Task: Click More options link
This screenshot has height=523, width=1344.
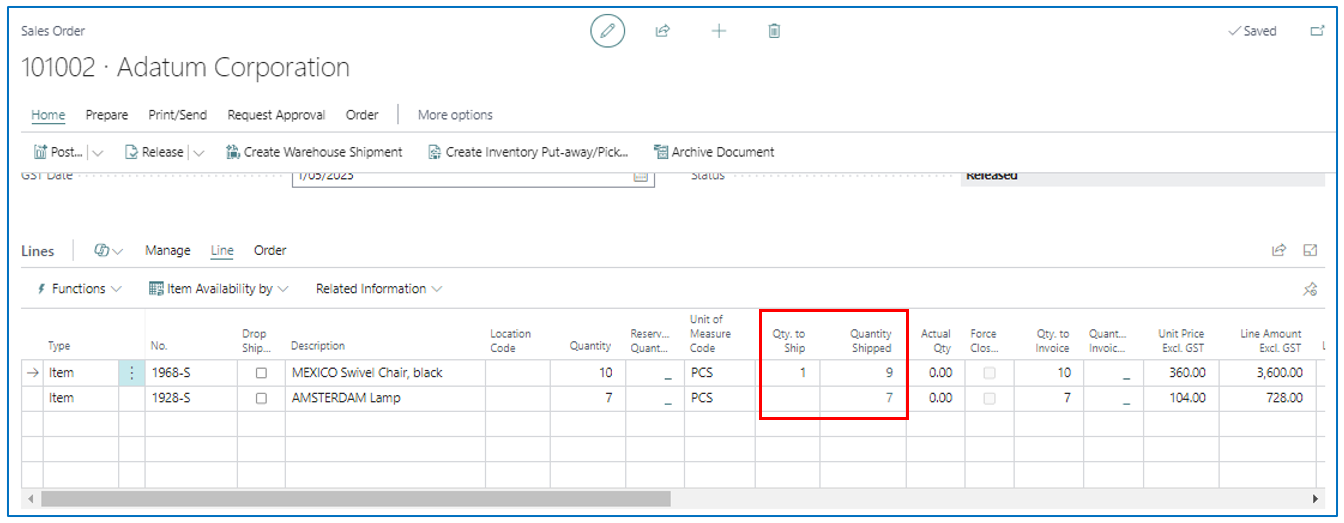Action: click(x=455, y=115)
